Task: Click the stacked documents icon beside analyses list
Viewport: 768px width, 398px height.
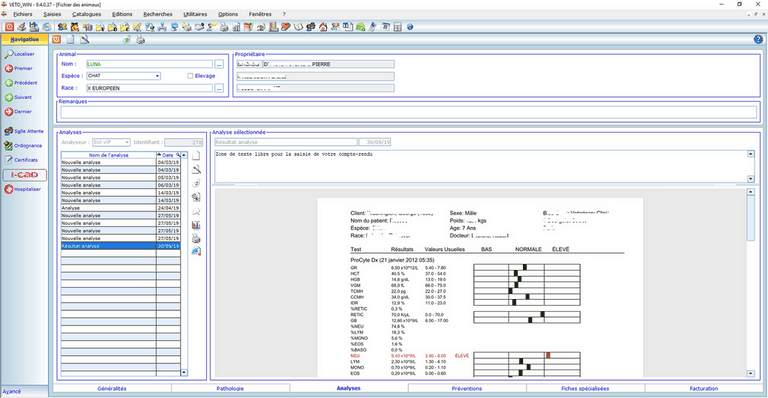Action: tap(196, 197)
